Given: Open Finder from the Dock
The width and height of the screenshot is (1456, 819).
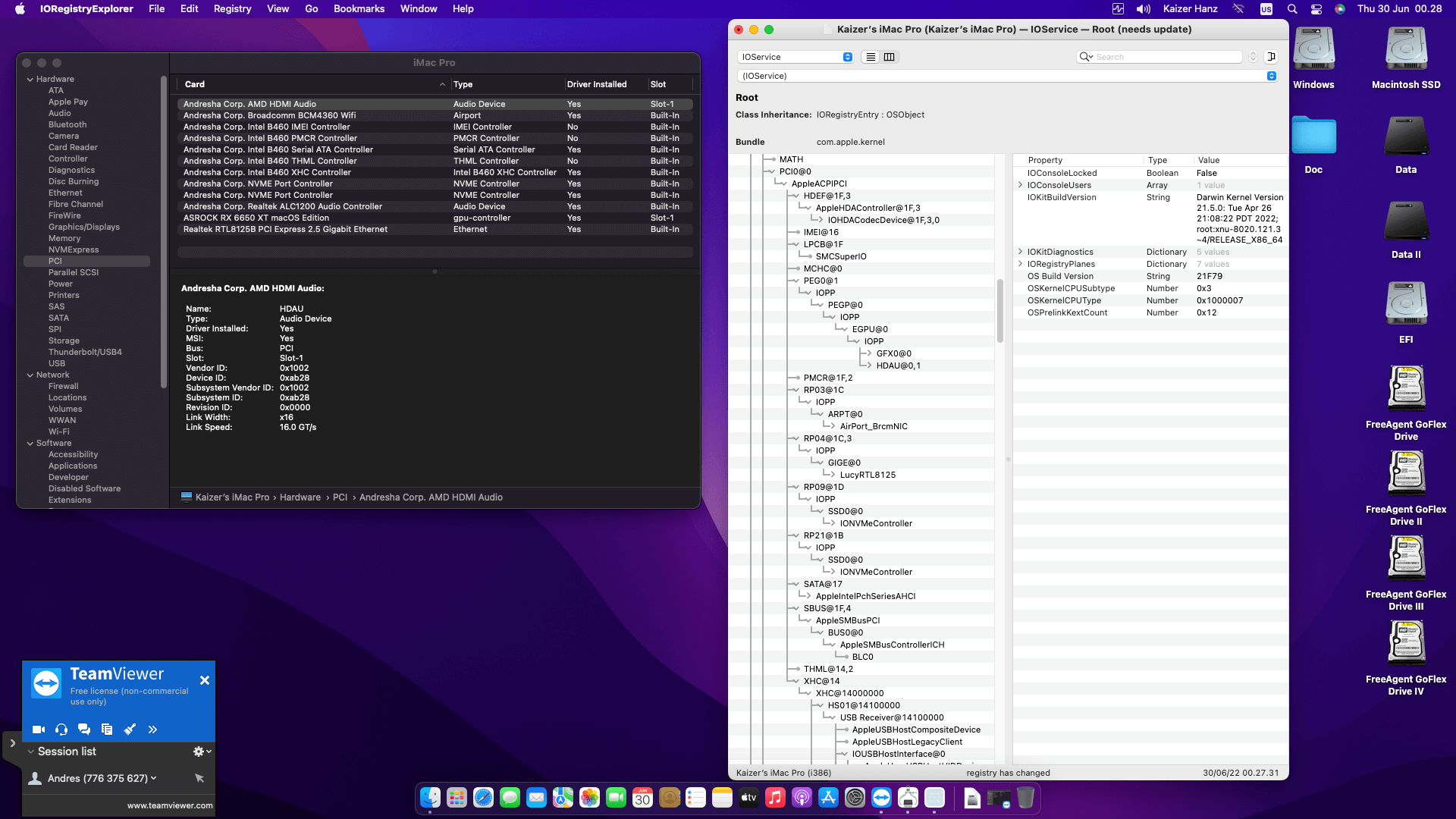Looking at the screenshot, I should click(x=430, y=798).
